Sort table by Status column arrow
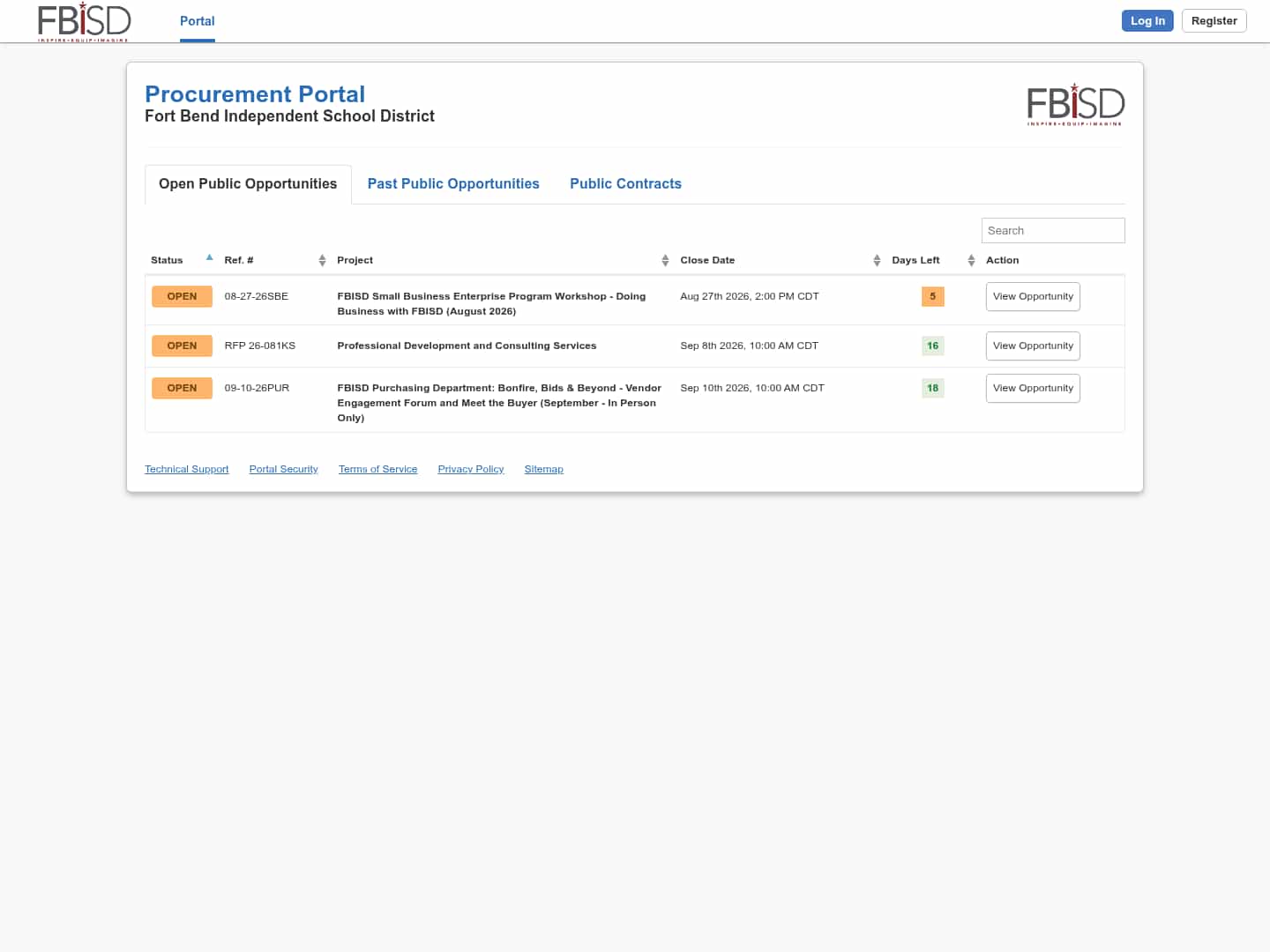This screenshot has height=952, width=1270. [x=209, y=257]
